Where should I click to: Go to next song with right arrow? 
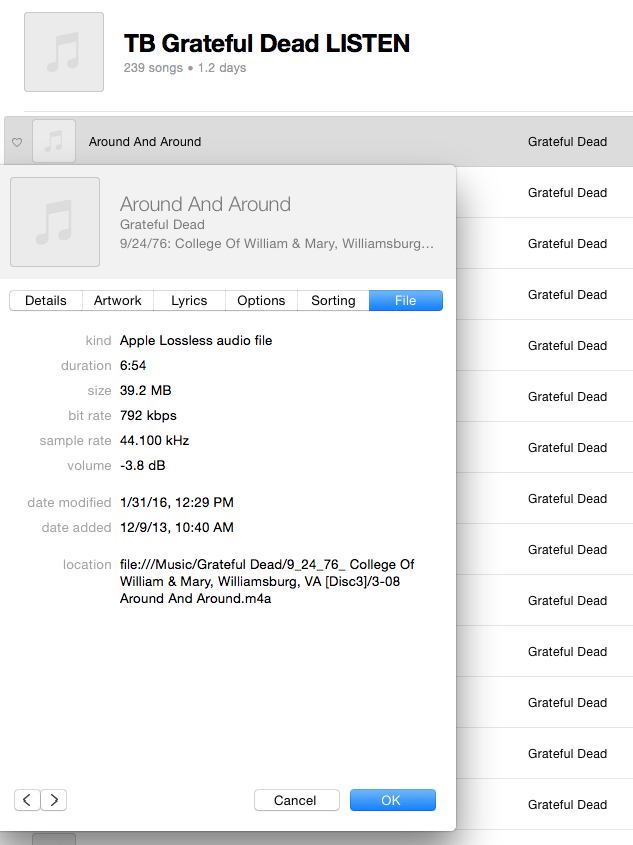pos(54,800)
